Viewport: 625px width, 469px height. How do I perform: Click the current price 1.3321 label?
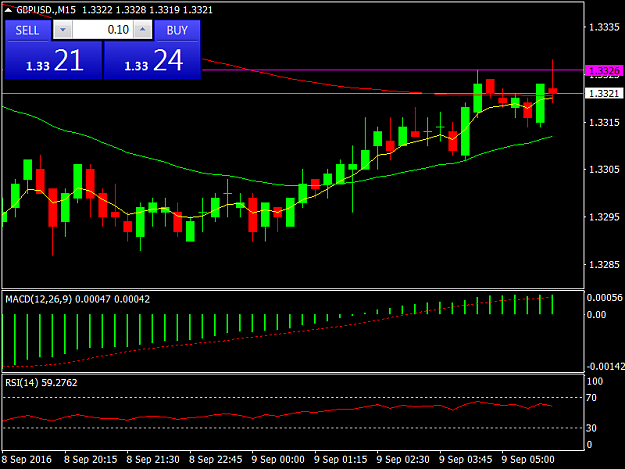point(604,94)
